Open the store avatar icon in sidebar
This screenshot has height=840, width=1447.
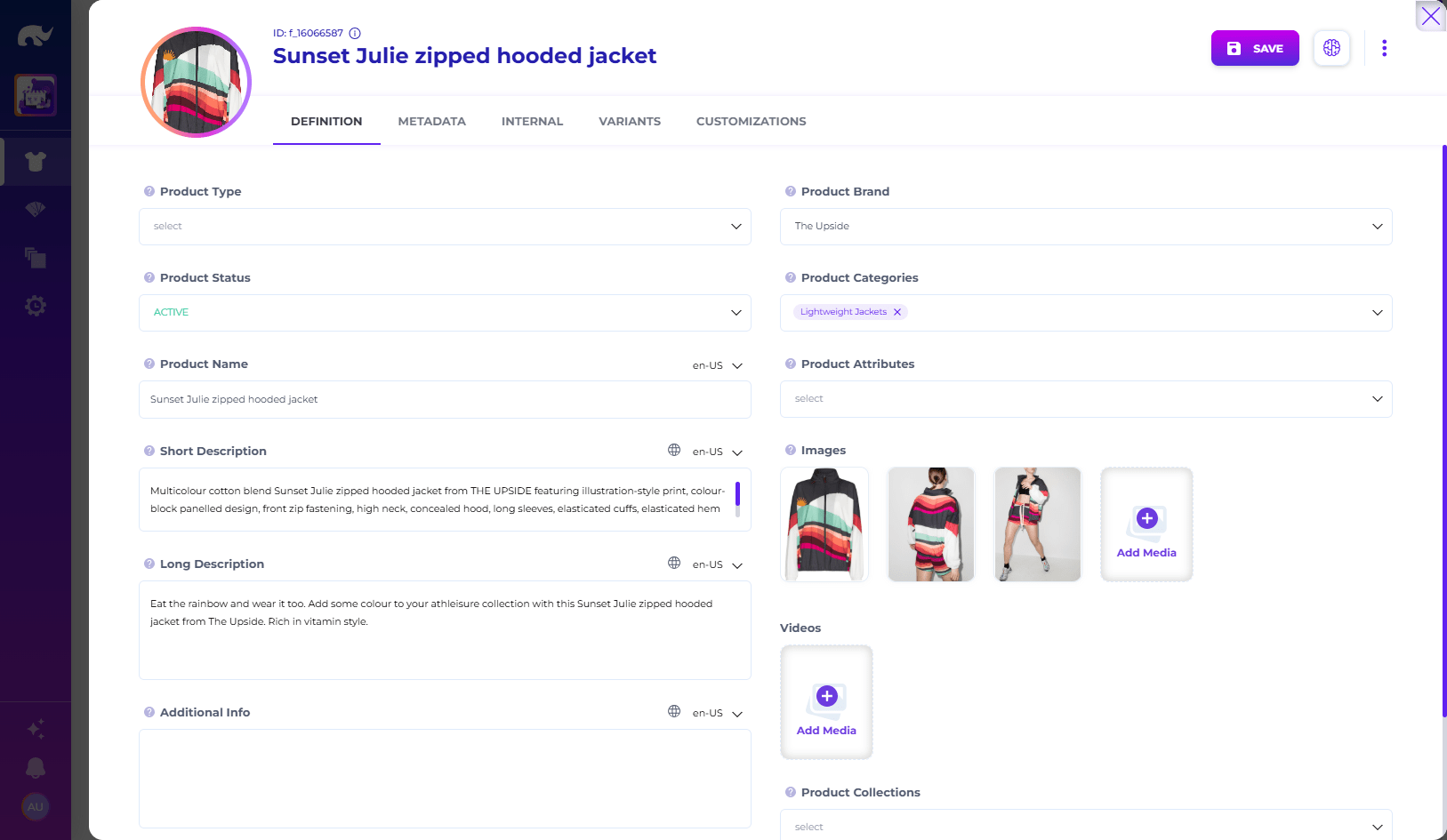(x=36, y=95)
